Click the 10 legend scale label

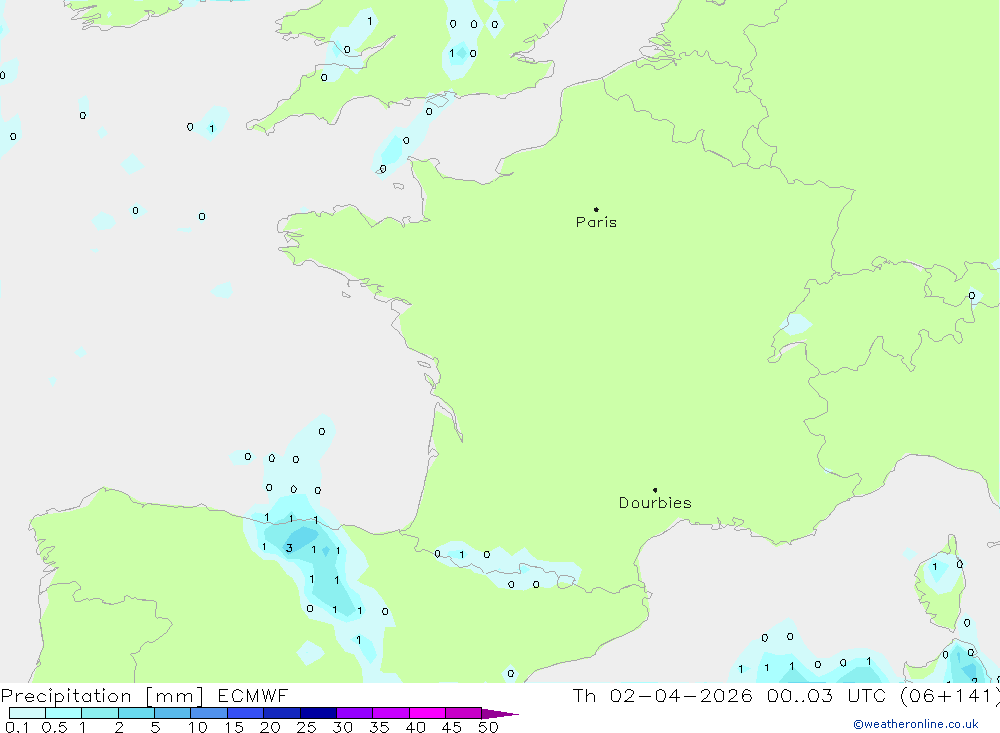pos(198,727)
